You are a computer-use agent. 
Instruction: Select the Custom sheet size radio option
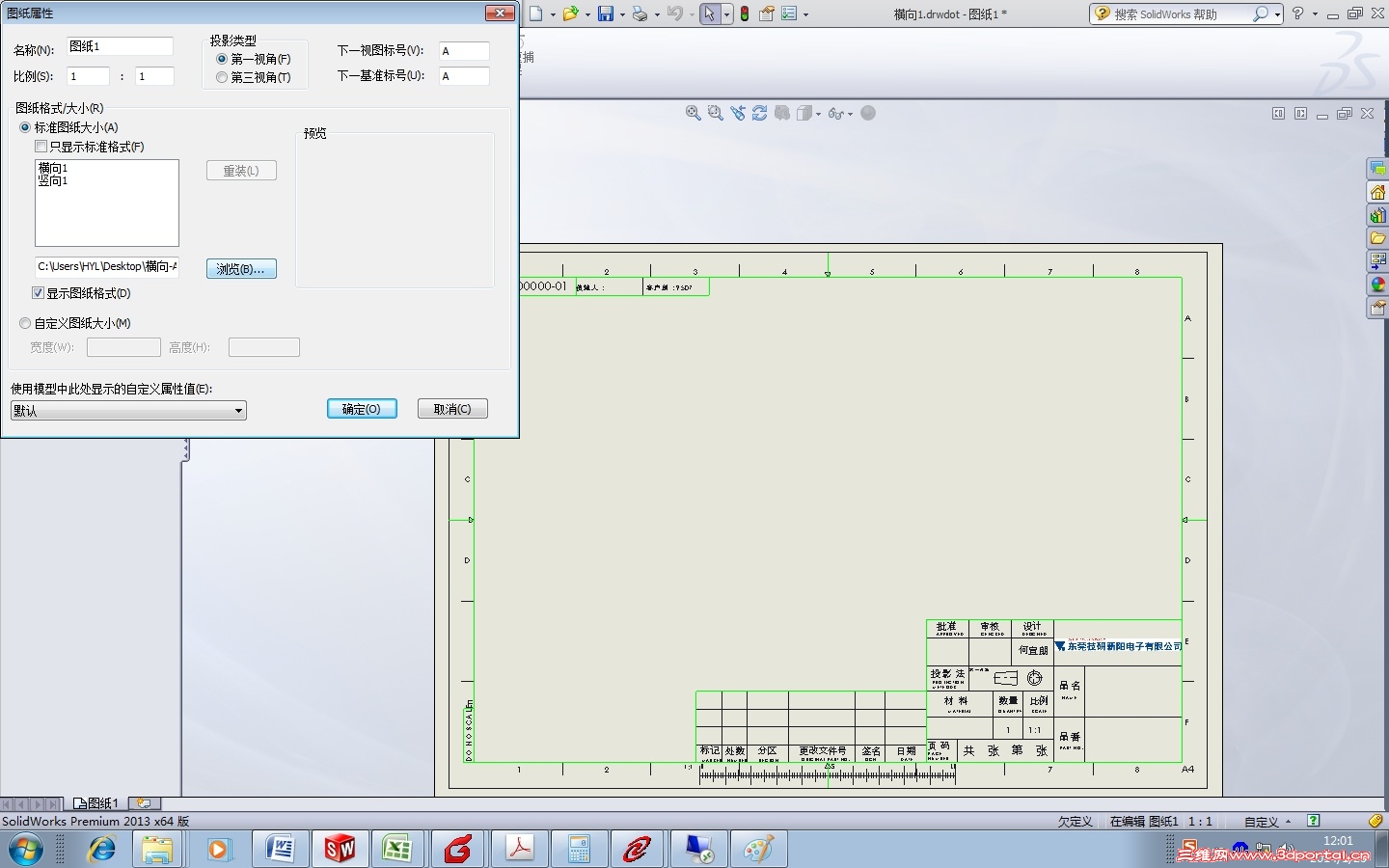click(25, 323)
